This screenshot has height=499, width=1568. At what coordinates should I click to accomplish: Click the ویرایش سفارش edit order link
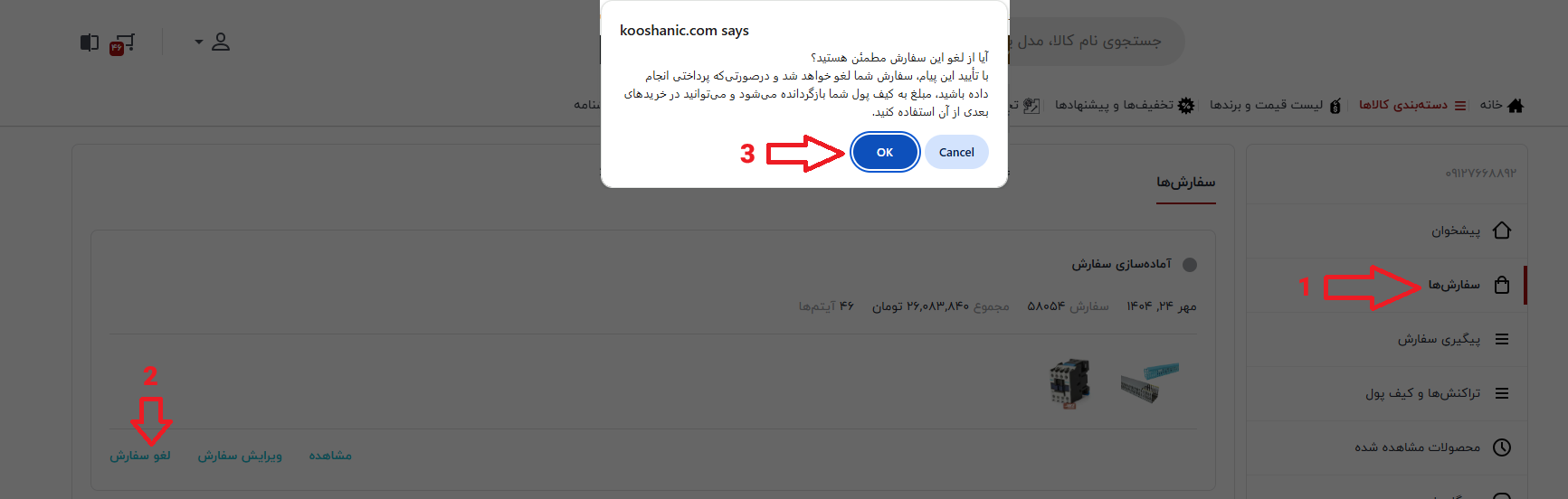[240, 456]
